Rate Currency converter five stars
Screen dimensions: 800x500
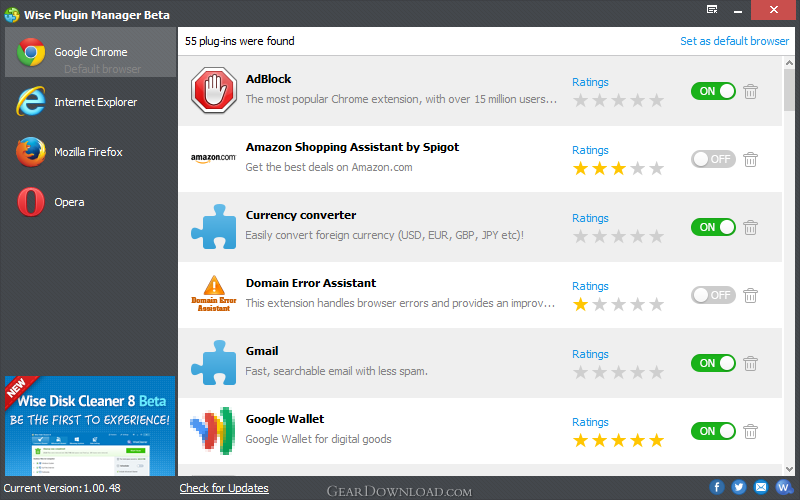pos(657,237)
